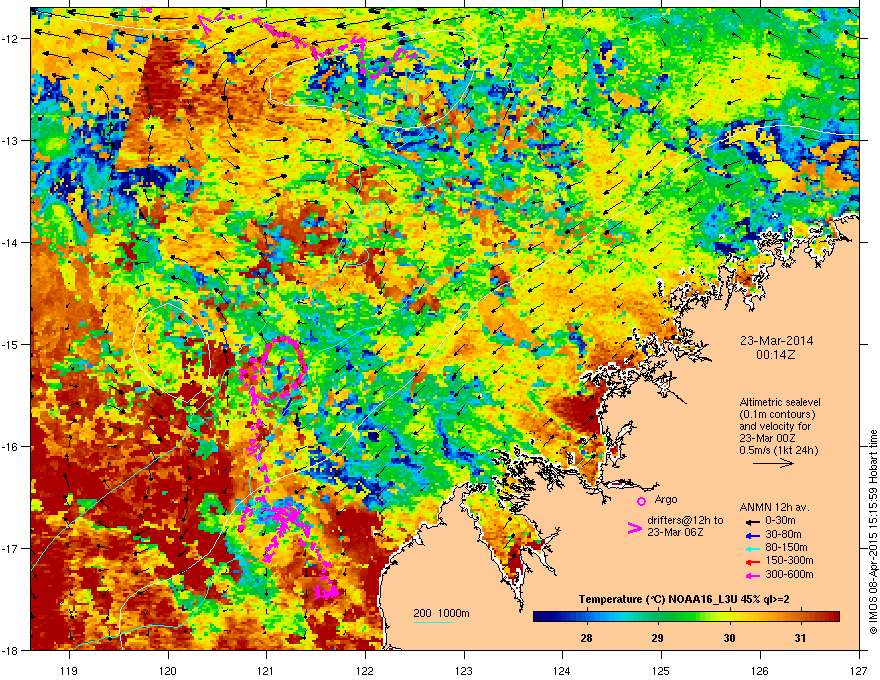Viewport: 880px width, 680px height.
Task: Click the '0.5m/s (1kt 24h)' label
Action: point(778,450)
